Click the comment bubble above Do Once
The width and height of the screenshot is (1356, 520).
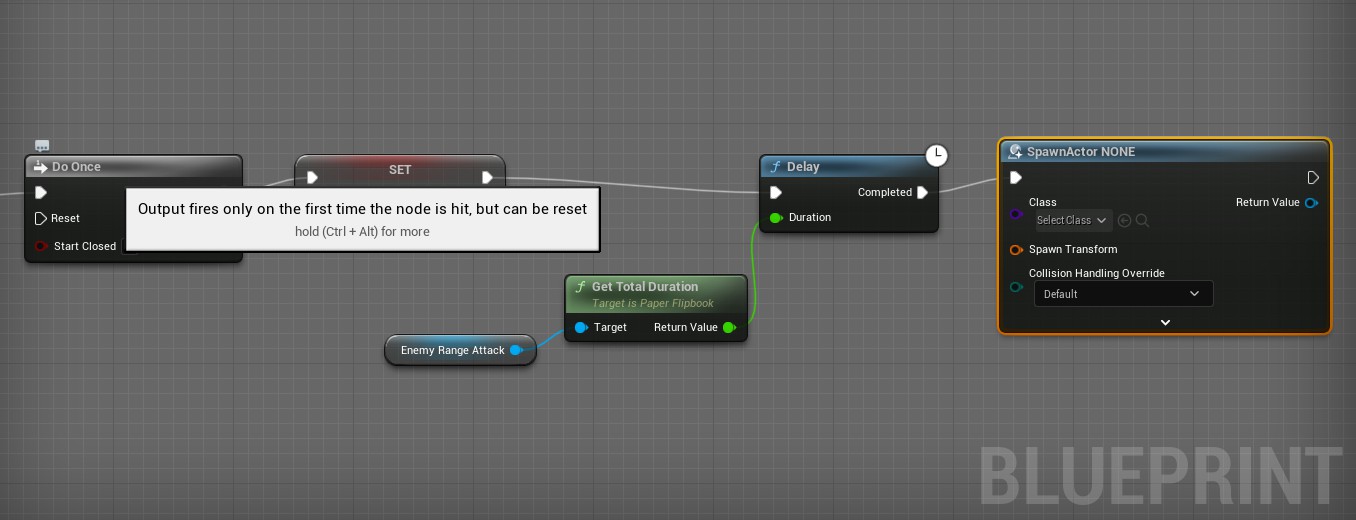(x=42, y=146)
